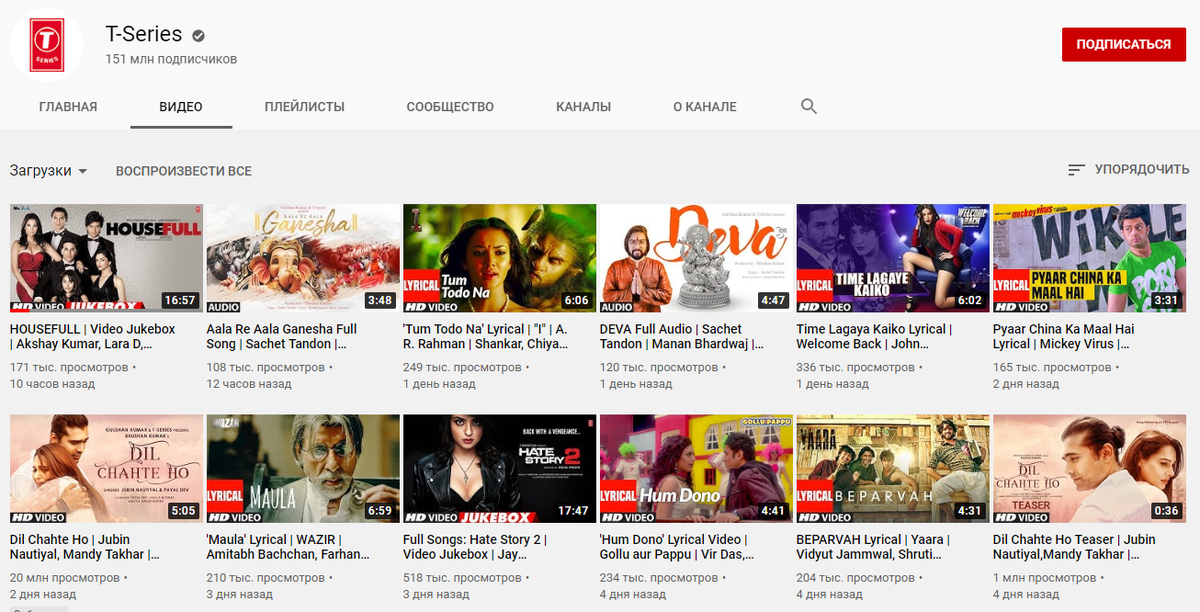Open the HOUSEFULL Video Jukebox thumbnail

[x=106, y=259]
